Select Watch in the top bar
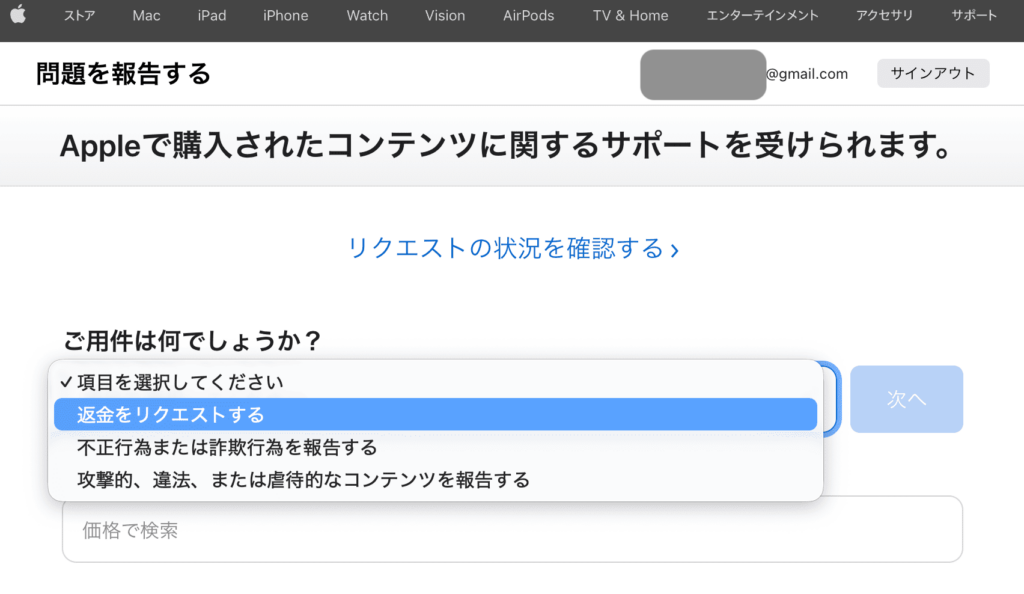1024x594 pixels. click(x=367, y=15)
